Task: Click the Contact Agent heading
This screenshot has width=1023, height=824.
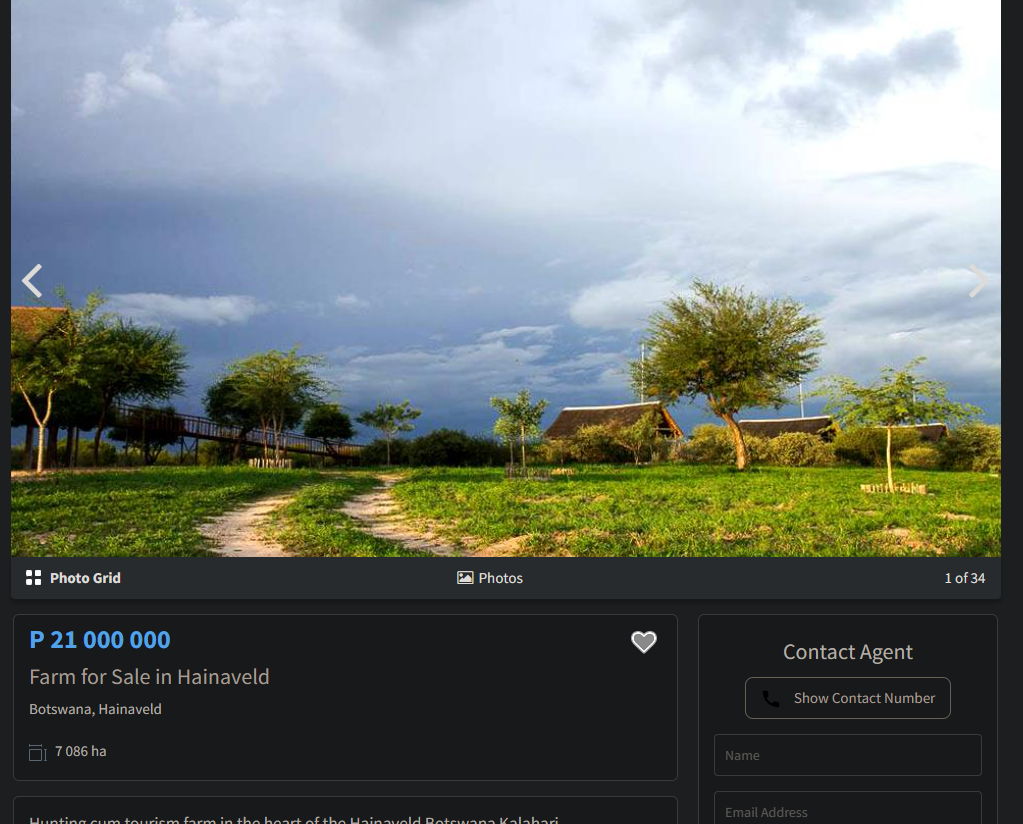Action: 847,652
